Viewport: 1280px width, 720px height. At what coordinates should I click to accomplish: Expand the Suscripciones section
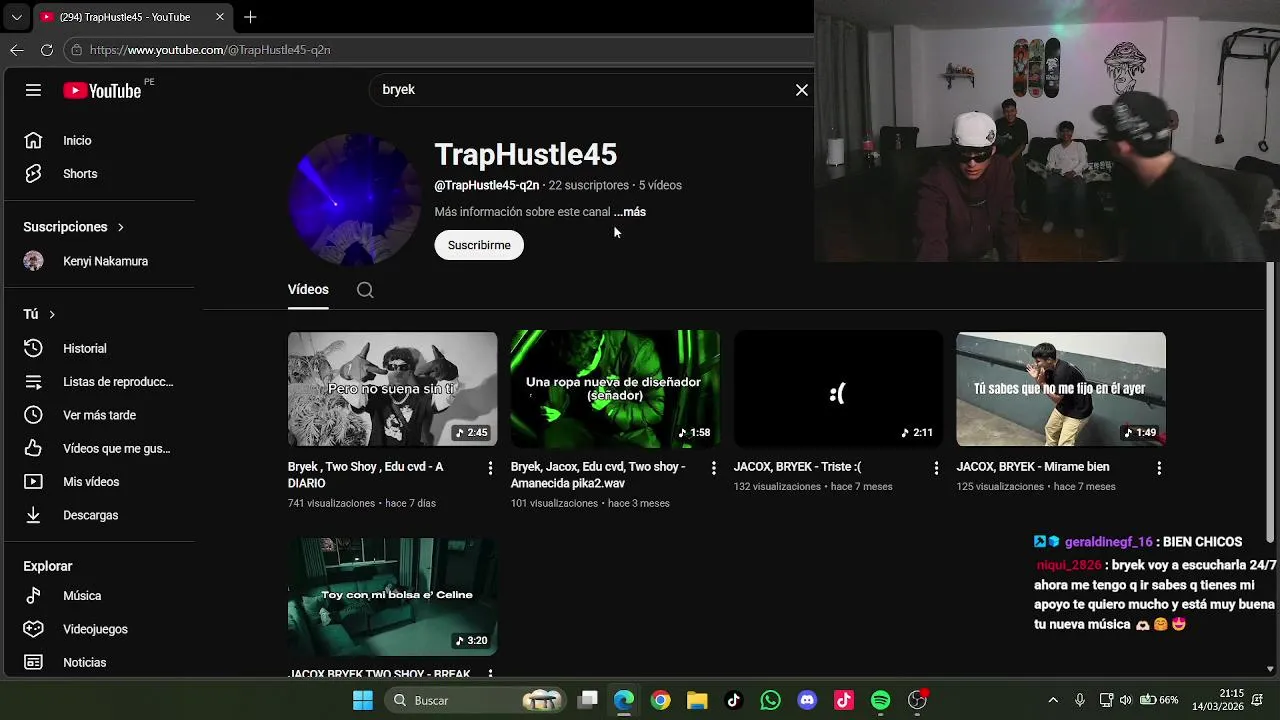[74, 227]
